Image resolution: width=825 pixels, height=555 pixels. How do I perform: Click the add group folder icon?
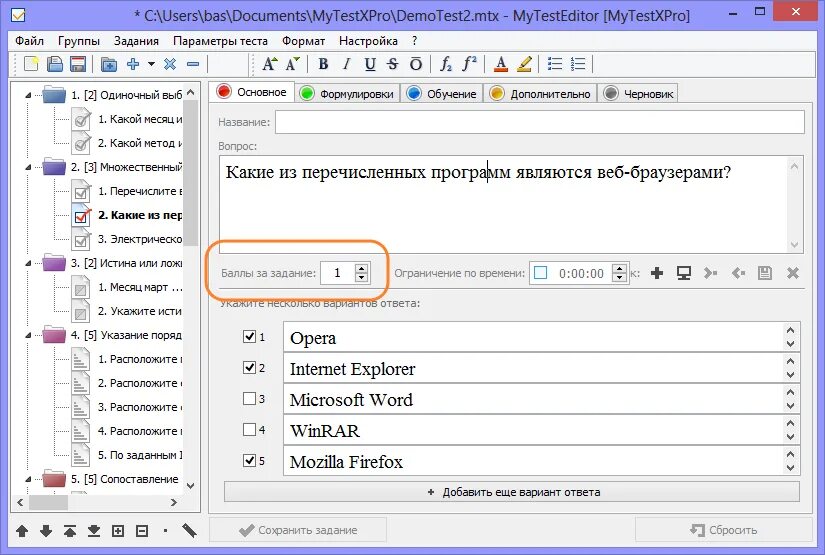click(x=109, y=64)
